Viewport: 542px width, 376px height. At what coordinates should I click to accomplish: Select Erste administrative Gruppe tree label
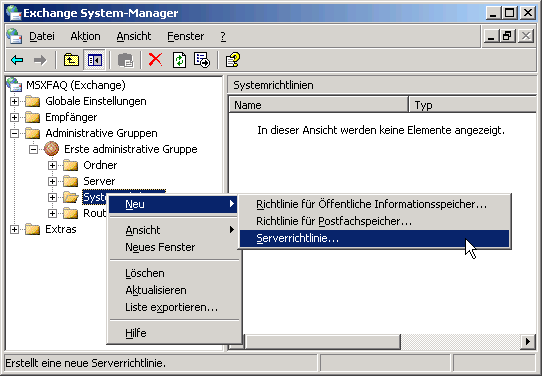click(131, 149)
